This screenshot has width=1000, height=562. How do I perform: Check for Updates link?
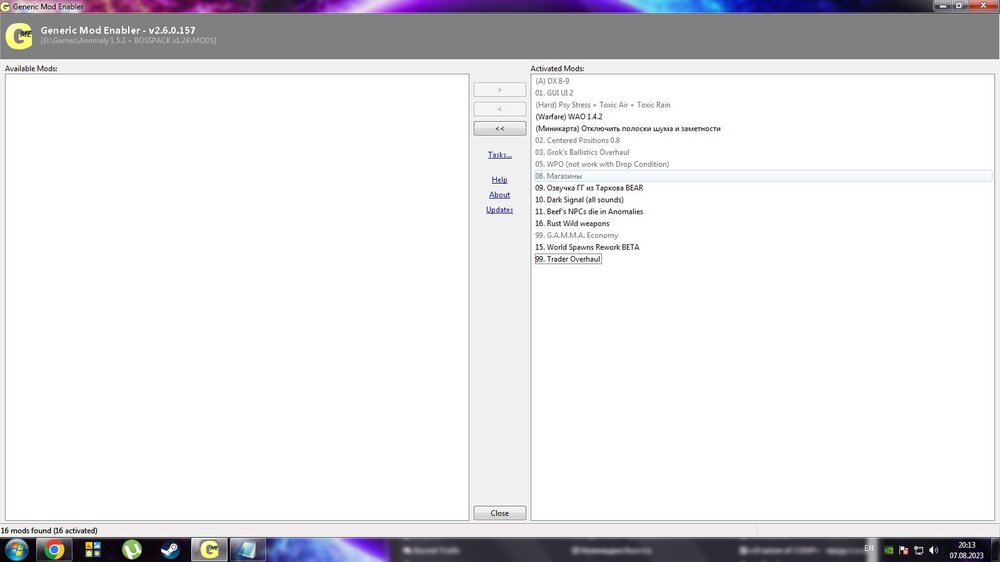point(499,210)
